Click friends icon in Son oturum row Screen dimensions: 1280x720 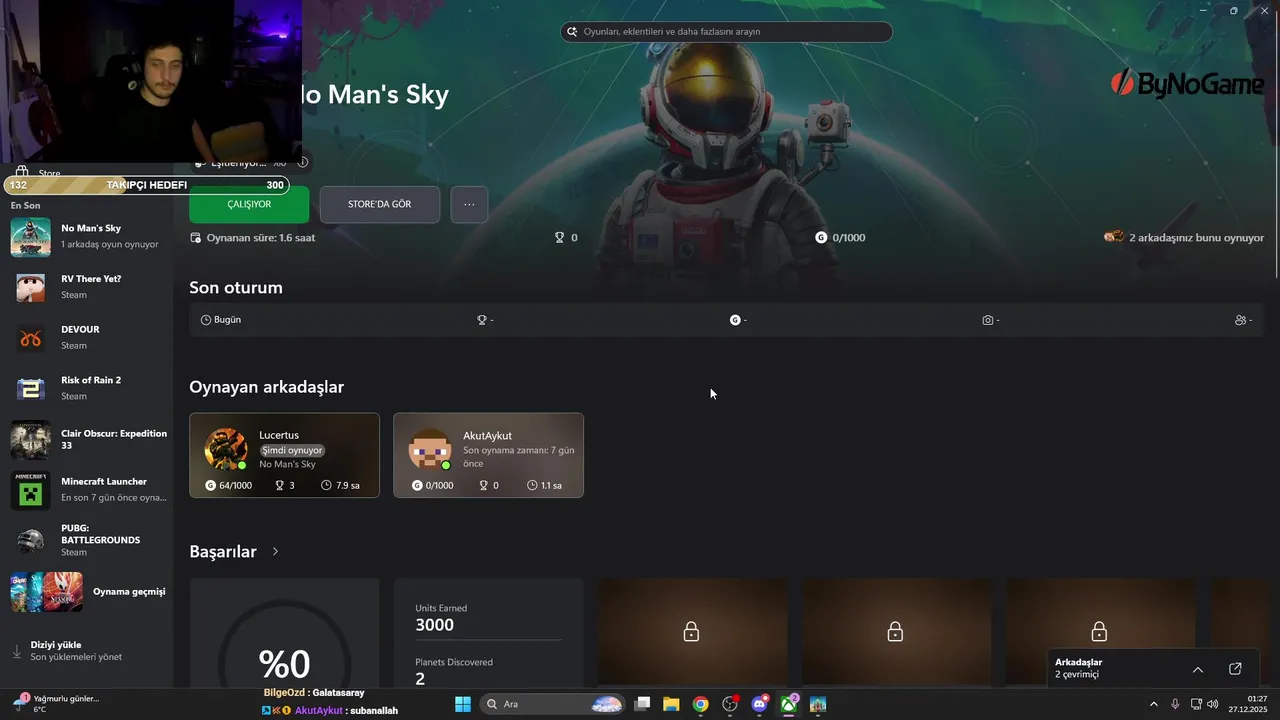(1241, 320)
